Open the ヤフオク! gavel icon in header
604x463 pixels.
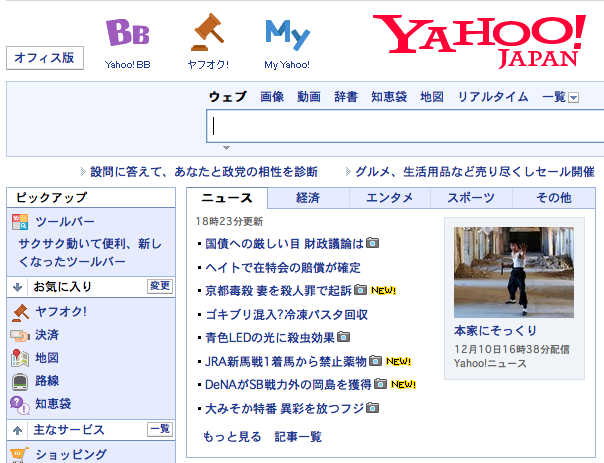[208, 32]
